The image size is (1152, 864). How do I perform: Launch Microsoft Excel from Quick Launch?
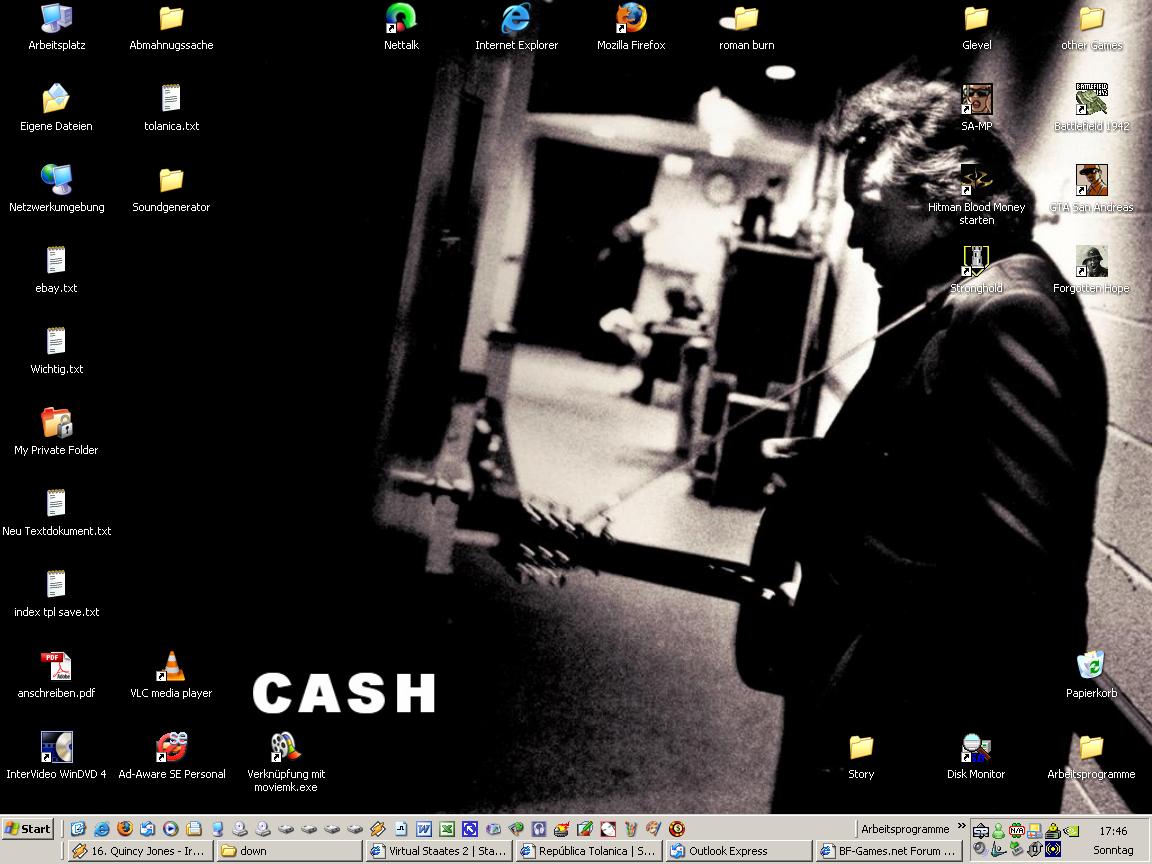click(447, 829)
